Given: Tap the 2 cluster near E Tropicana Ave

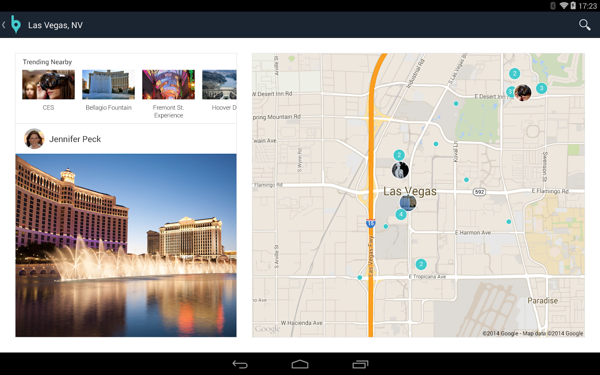Looking at the screenshot, I should (x=421, y=264).
